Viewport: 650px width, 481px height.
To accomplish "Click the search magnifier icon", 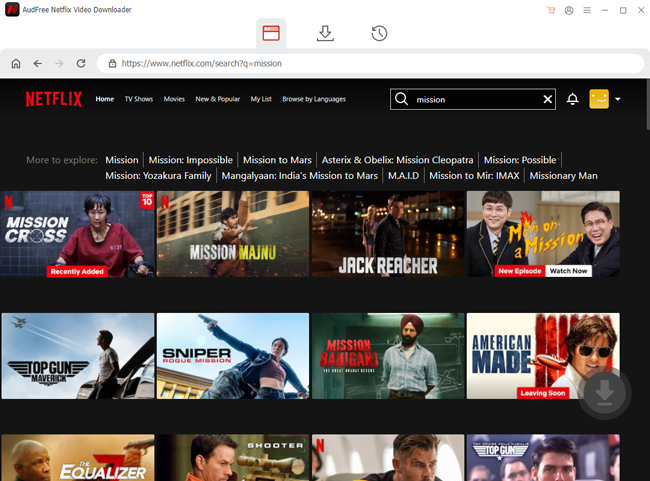I will point(401,99).
